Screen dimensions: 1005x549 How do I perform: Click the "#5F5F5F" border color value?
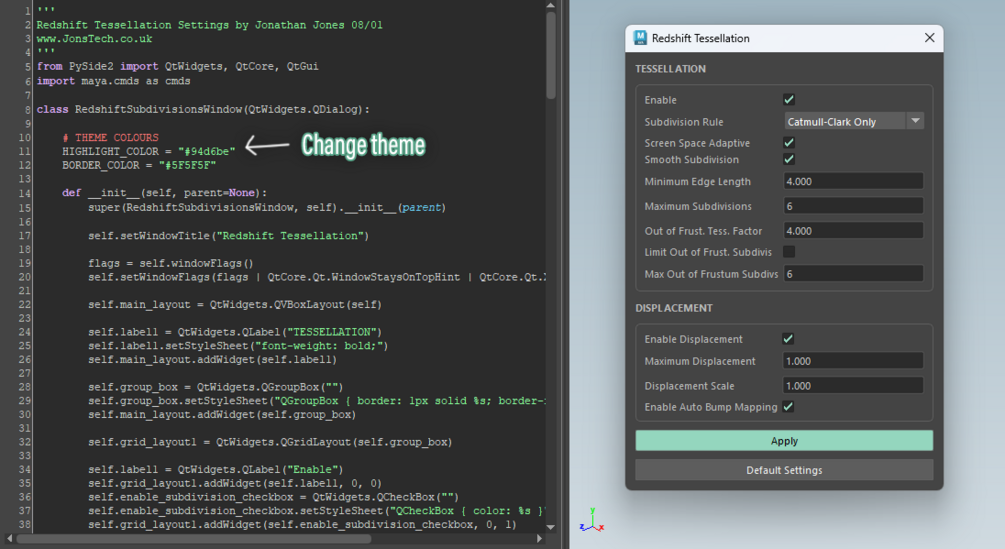point(187,165)
